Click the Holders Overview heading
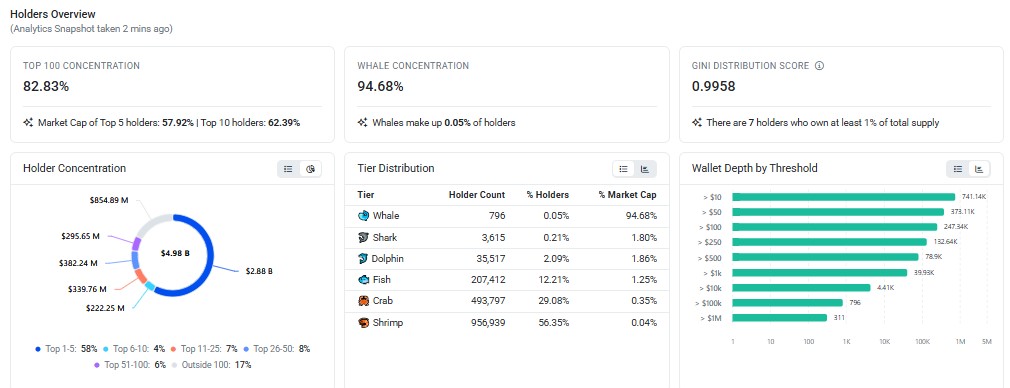Image resolution: width=1010 pixels, height=388 pixels. pyautogui.click(x=53, y=14)
